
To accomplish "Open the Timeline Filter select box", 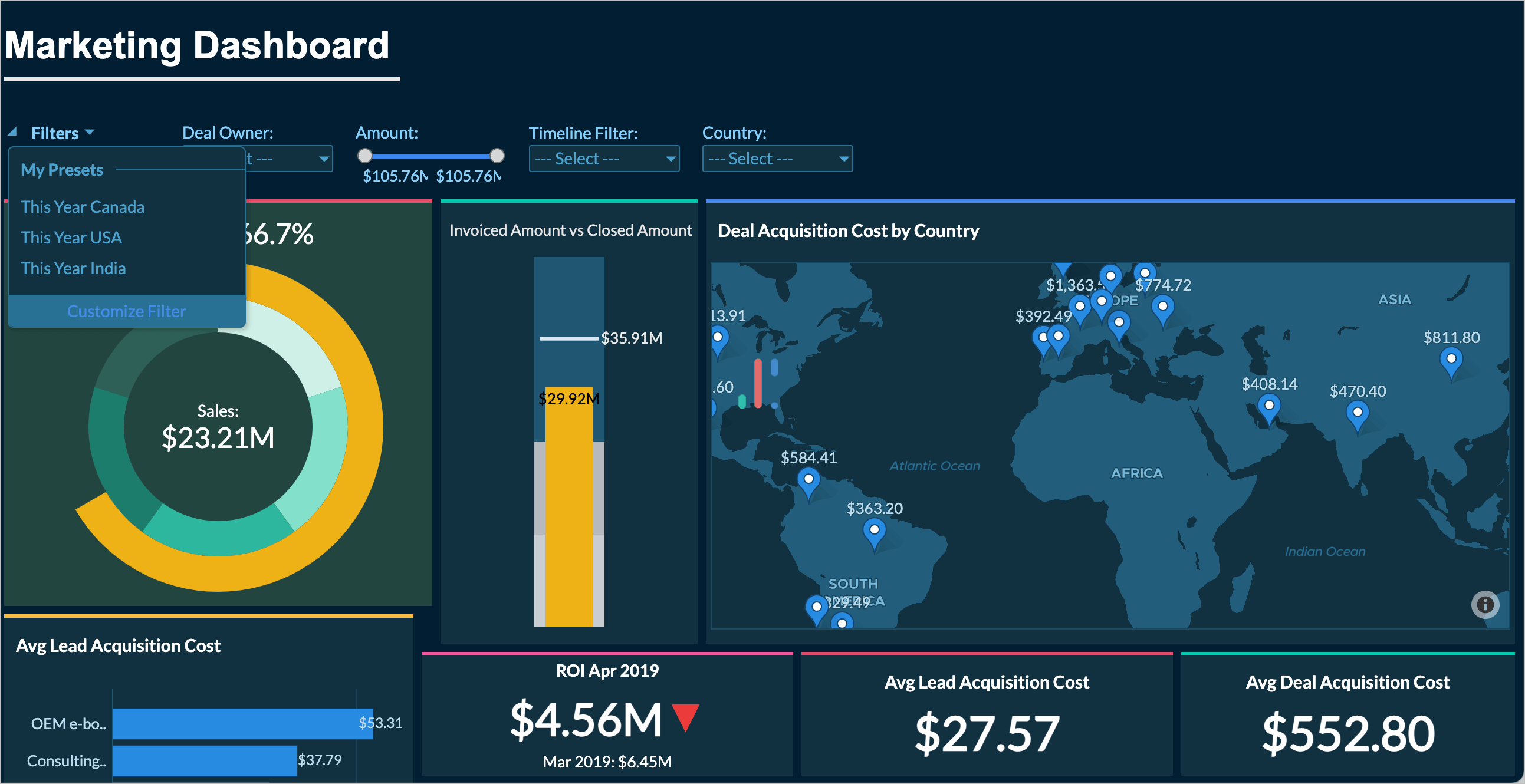I will pos(603,159).
